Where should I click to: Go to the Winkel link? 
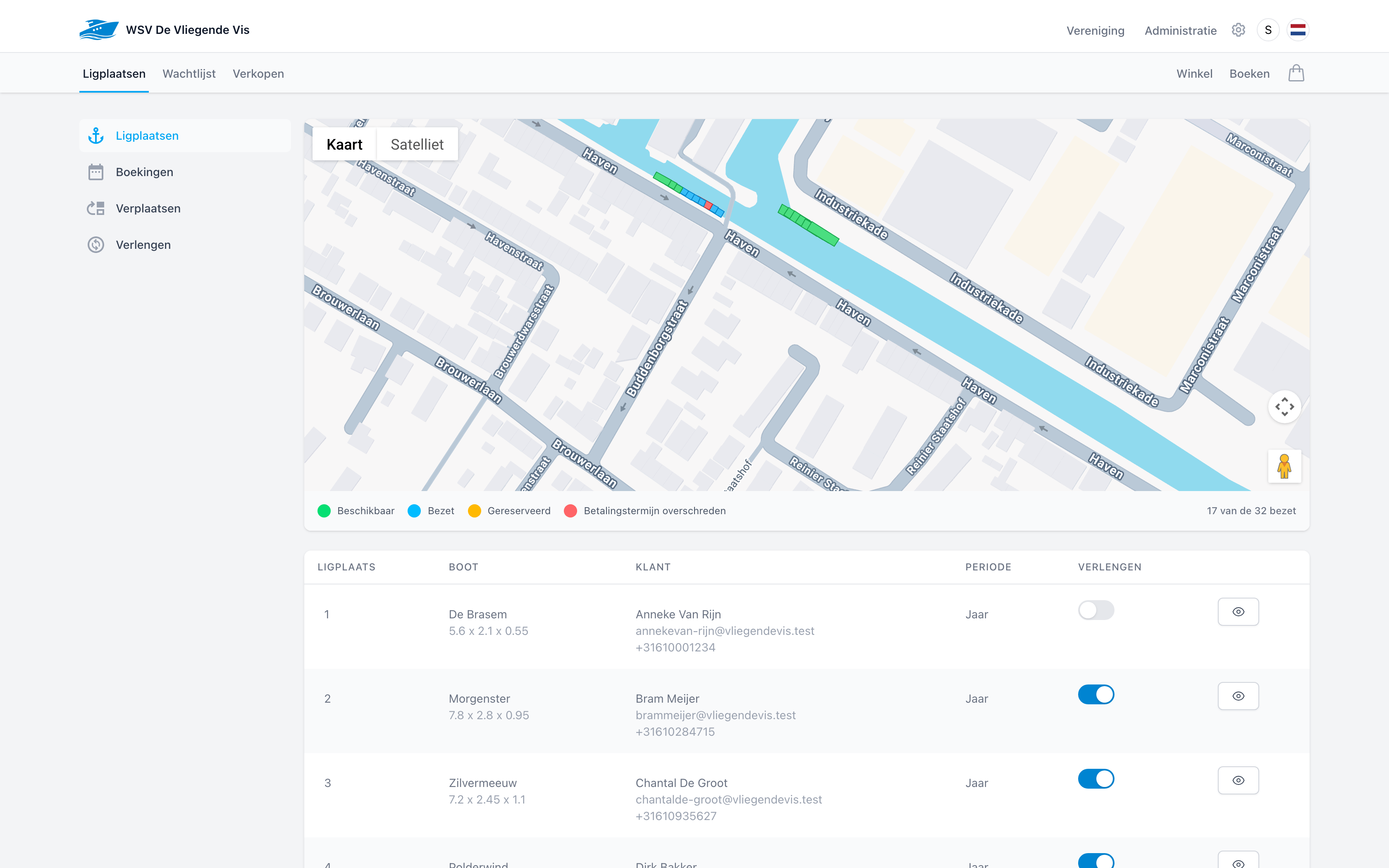point(1194,74)
